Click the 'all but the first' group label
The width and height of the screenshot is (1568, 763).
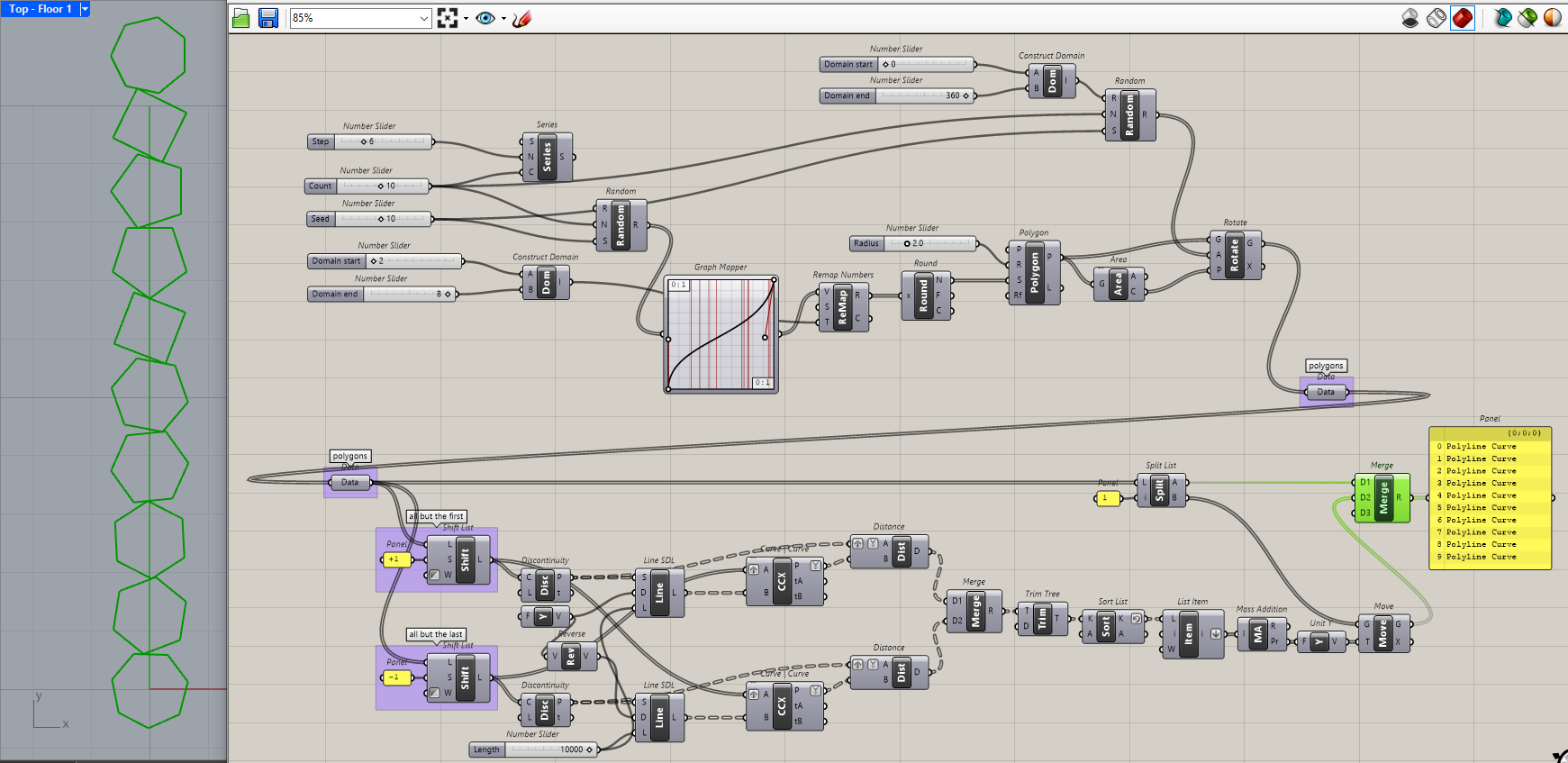pyautogui.click(x=437, y=516)
